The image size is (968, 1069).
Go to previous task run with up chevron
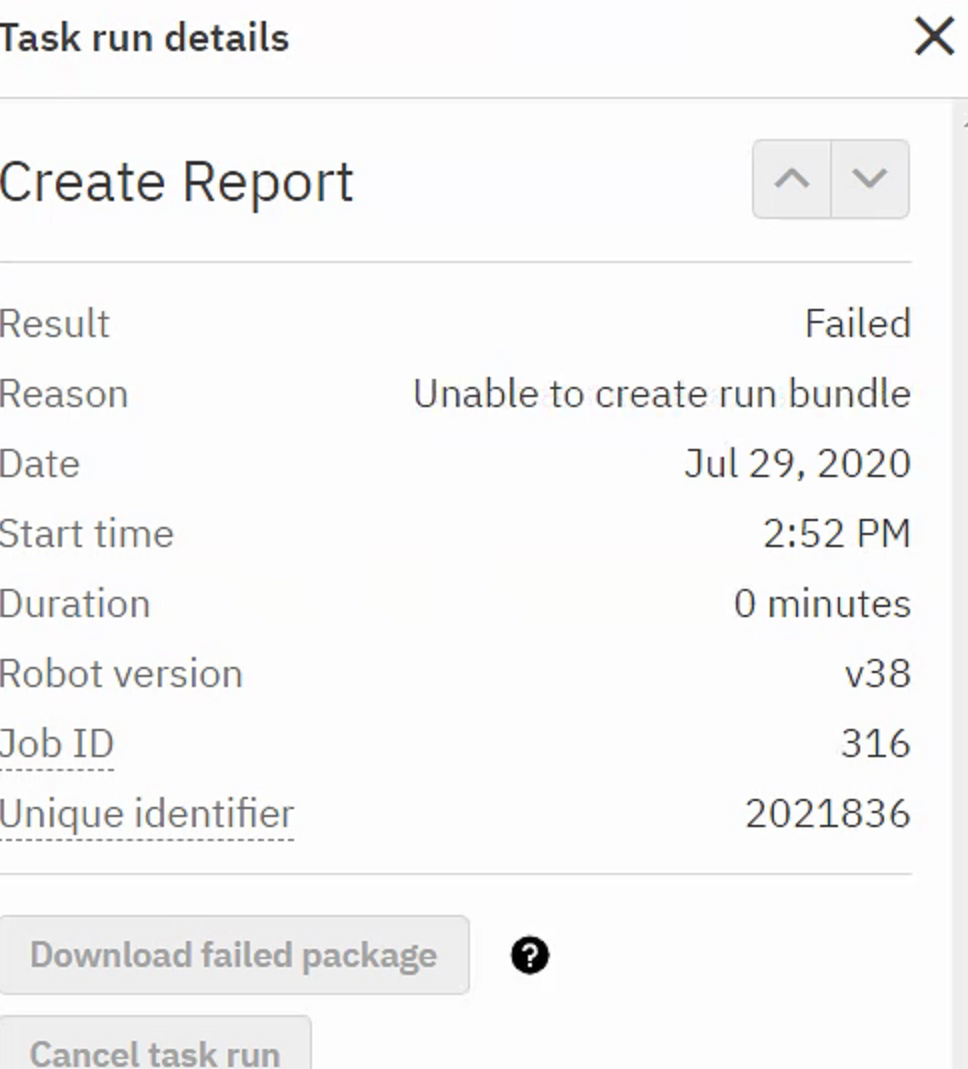pos(792,179)
